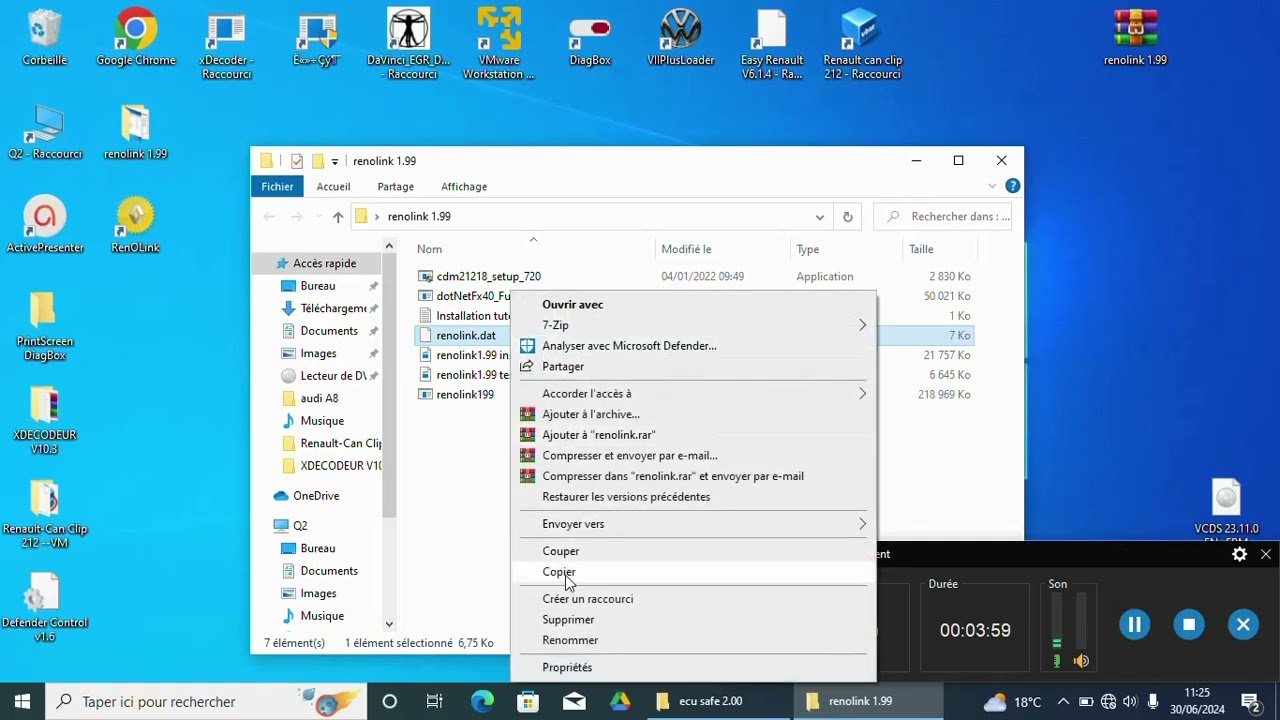Open OneDrive in the navigation pane
The image size is (1280, 720).
click(x=315, y=496)
